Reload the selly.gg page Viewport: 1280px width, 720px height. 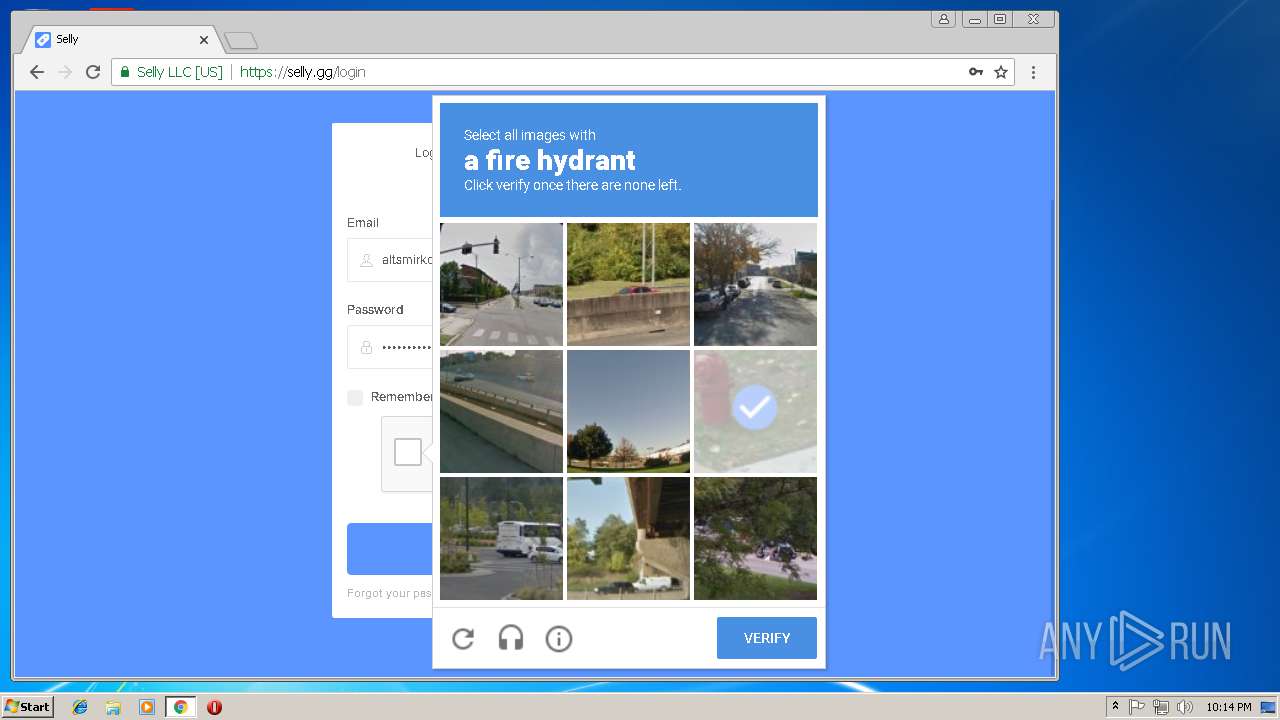[x=93, y=72]
